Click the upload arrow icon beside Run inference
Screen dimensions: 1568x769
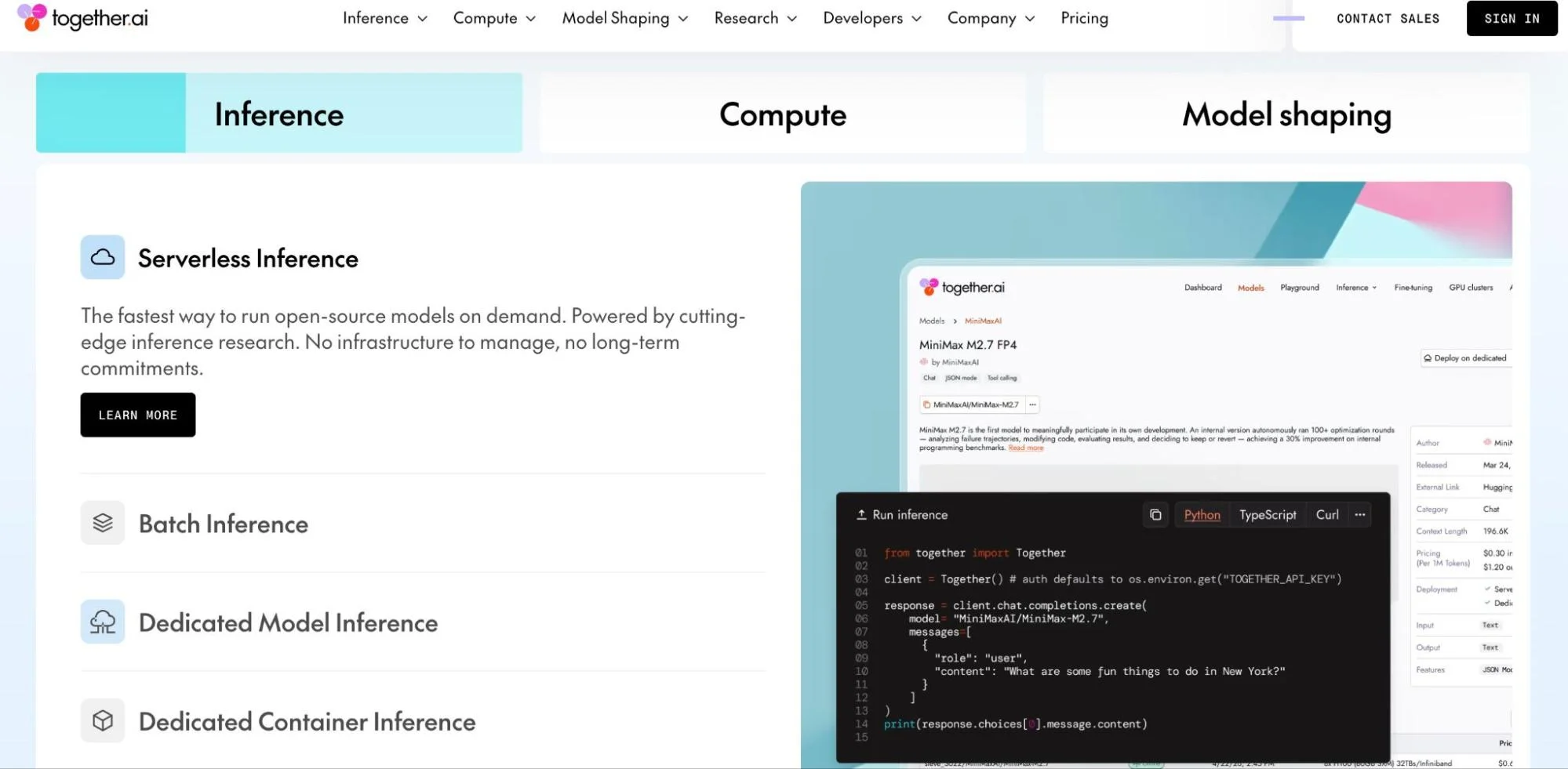[x=861, y=514]
